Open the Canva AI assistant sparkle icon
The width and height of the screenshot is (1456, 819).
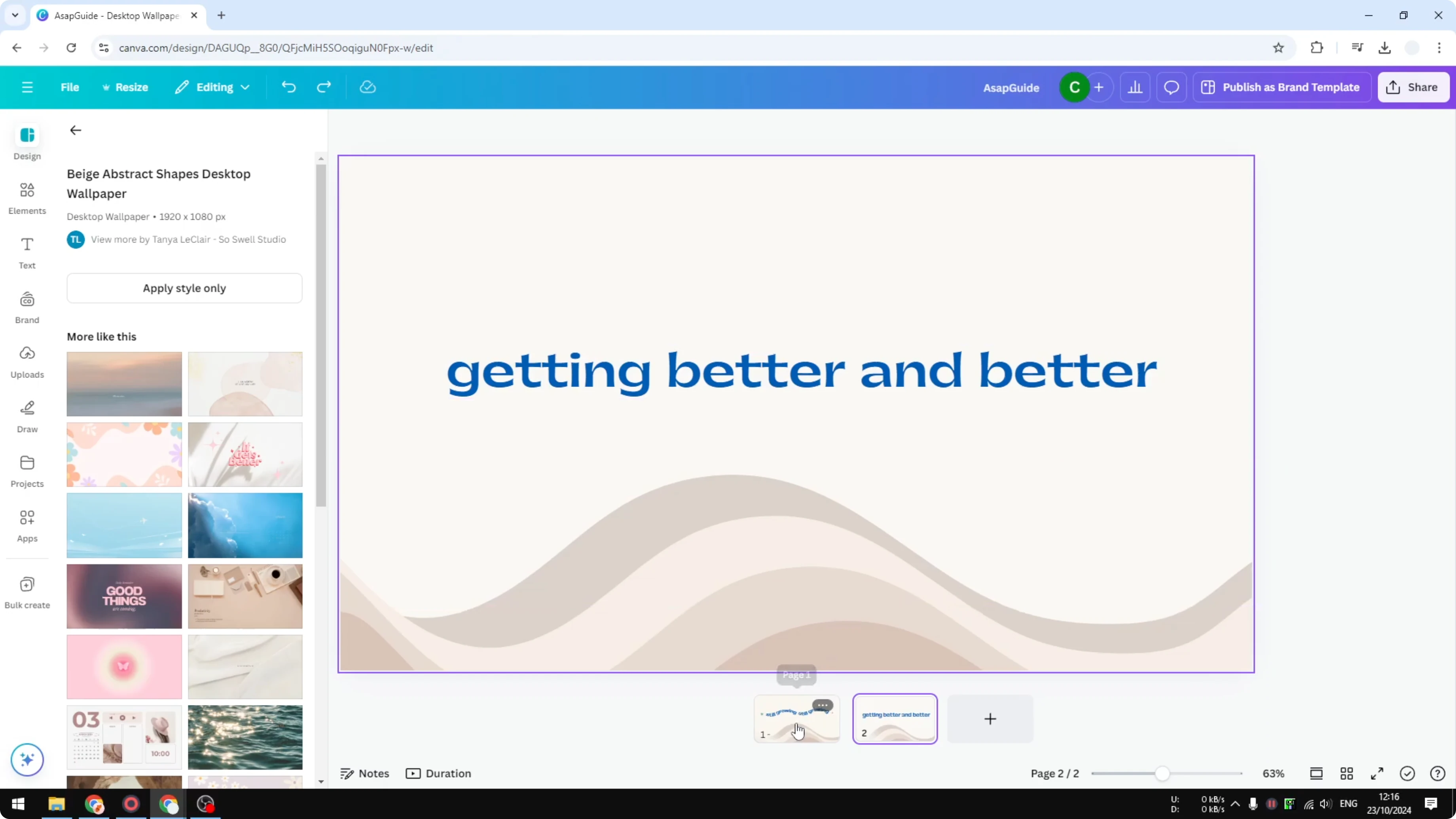coord(27,760)
